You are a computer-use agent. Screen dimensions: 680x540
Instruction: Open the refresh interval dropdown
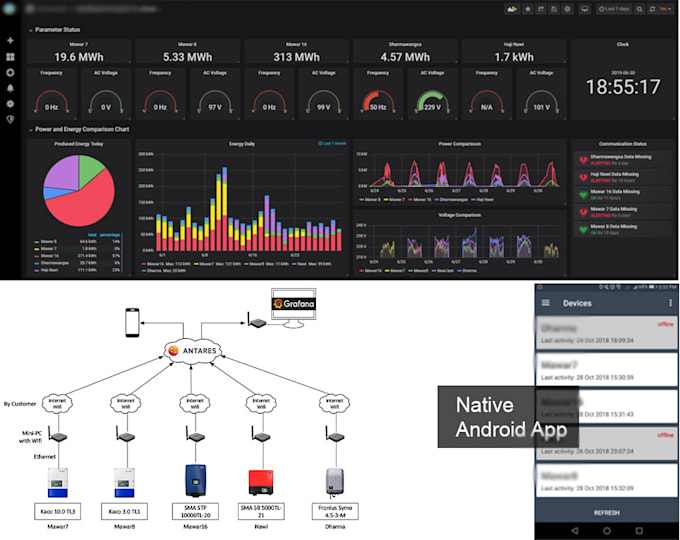click(x=665, y=9)
